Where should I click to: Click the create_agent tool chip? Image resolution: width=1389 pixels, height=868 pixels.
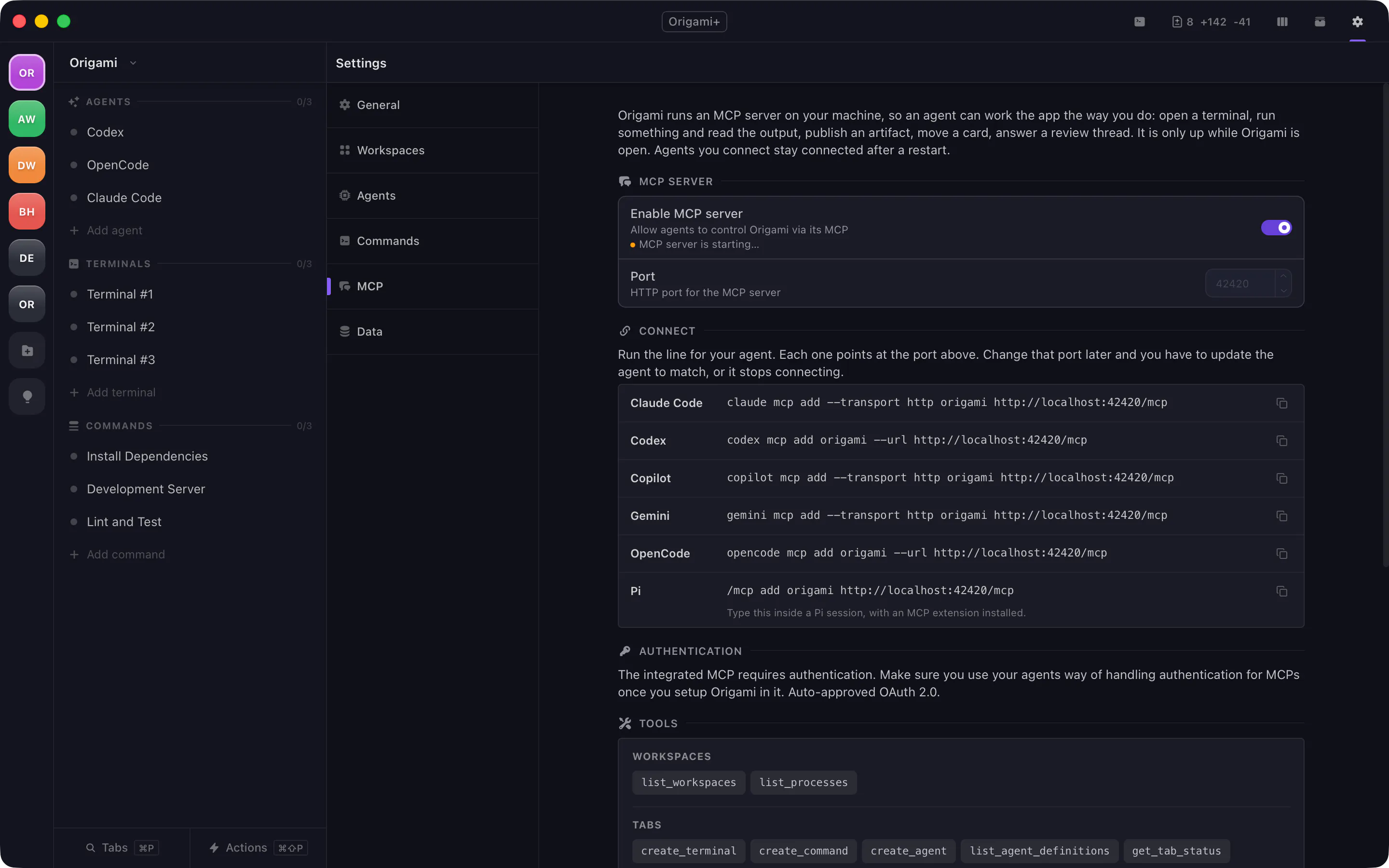pyautogui.click(x=909, y=851)
